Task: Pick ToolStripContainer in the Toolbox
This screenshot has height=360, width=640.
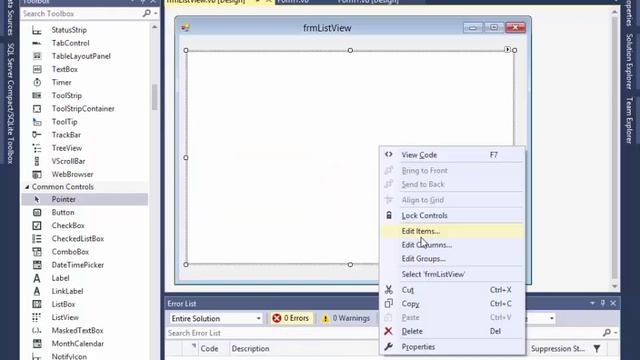Action: (83, 109)
